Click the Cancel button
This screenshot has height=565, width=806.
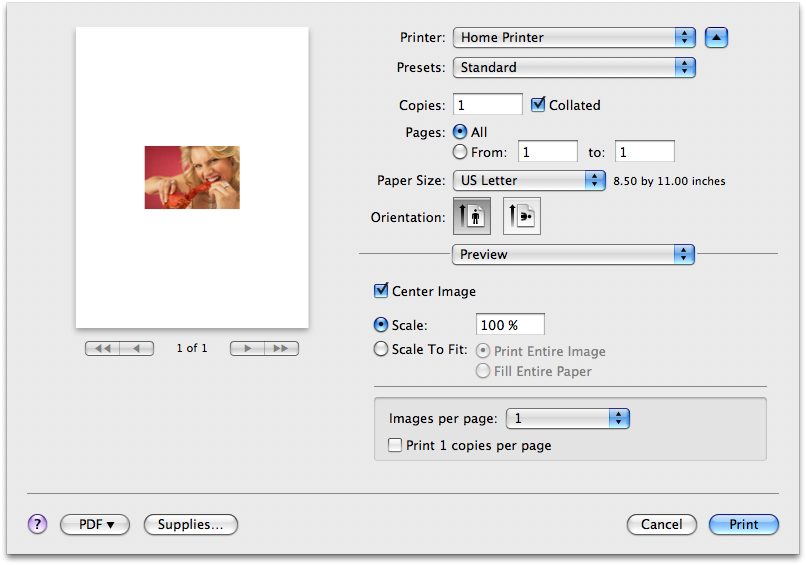pos(661,524)
